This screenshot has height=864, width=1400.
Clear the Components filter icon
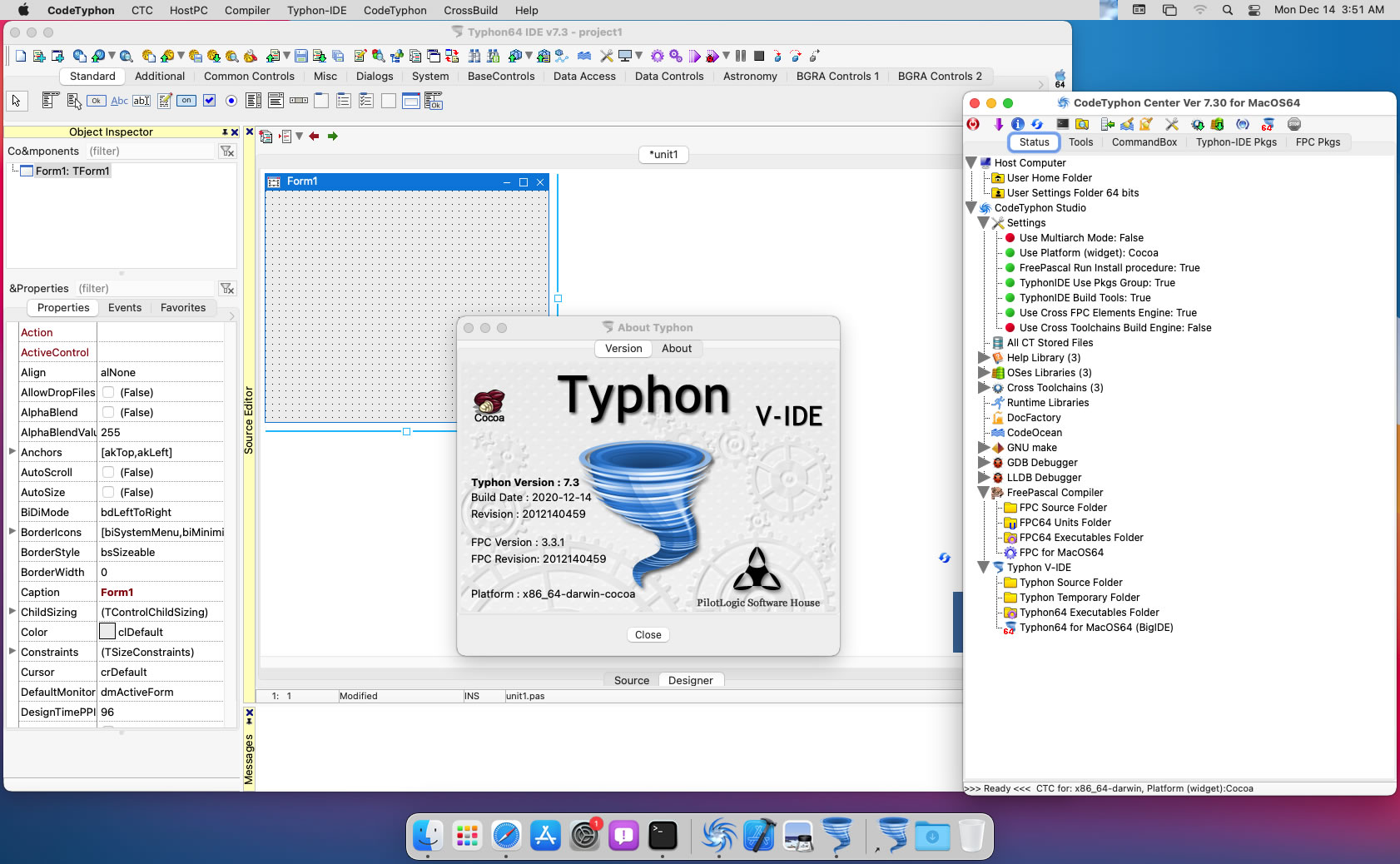tap(227, 151)
